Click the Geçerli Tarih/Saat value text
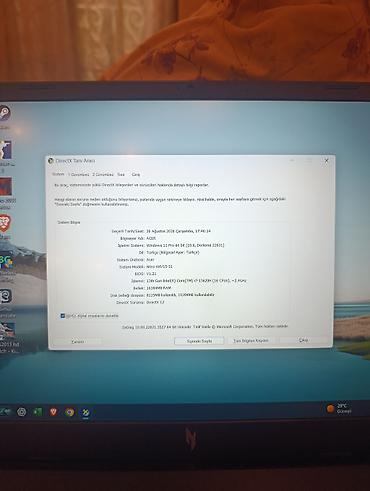The height and width of the screenshot is (491, 370). (178, 231)
